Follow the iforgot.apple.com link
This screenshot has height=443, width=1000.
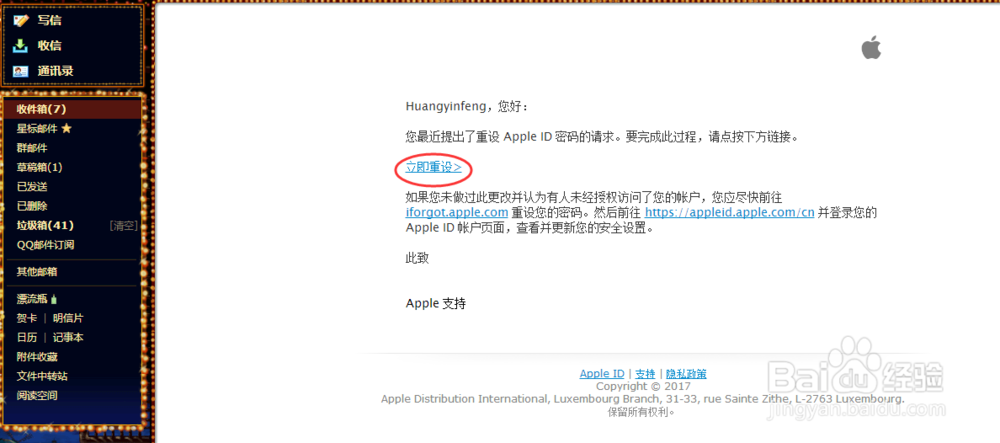tap(457, 212)
